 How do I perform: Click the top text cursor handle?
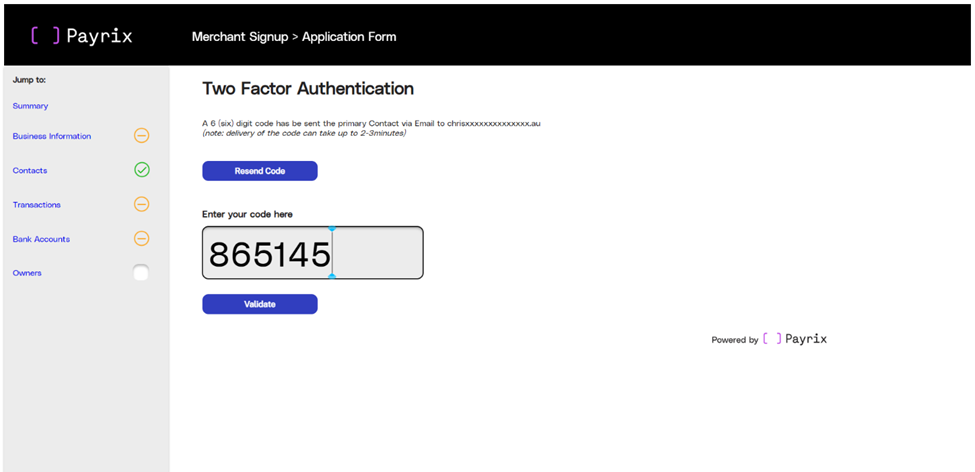pos(332,229)
